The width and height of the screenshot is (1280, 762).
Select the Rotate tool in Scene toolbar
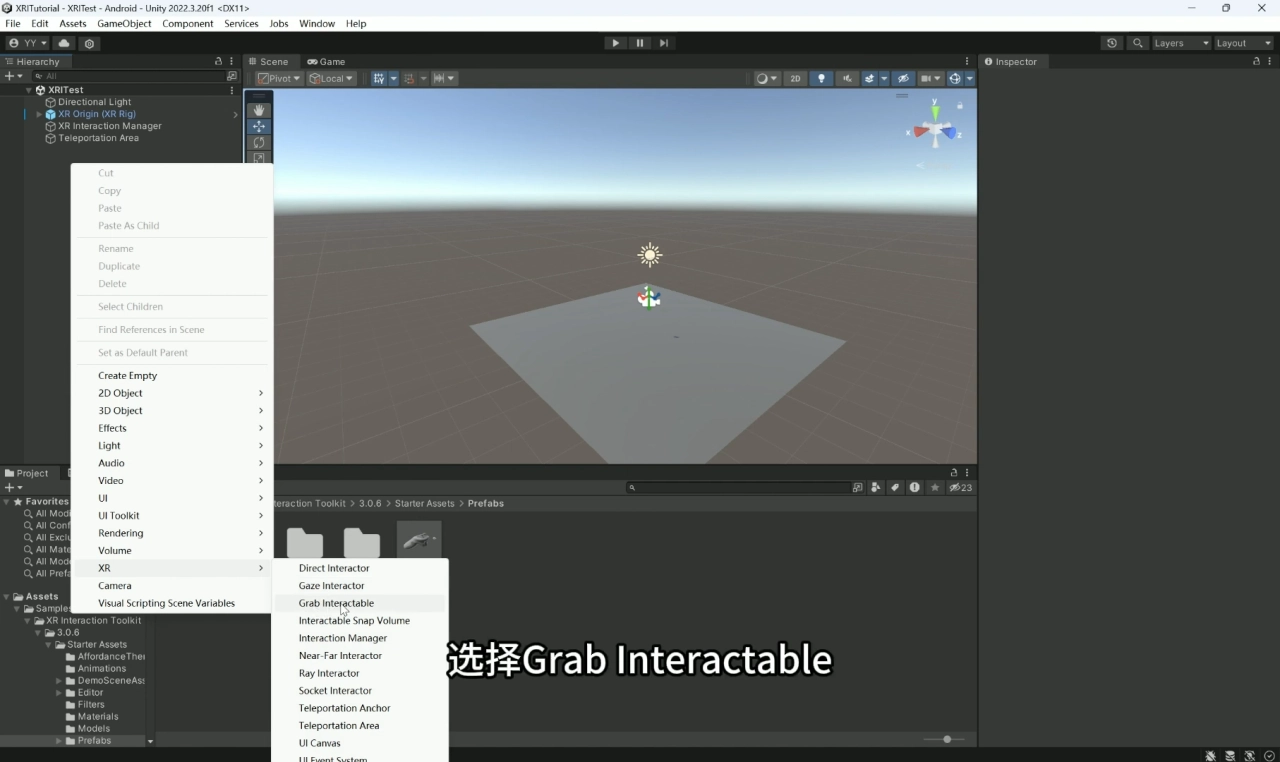click(259, 143)
